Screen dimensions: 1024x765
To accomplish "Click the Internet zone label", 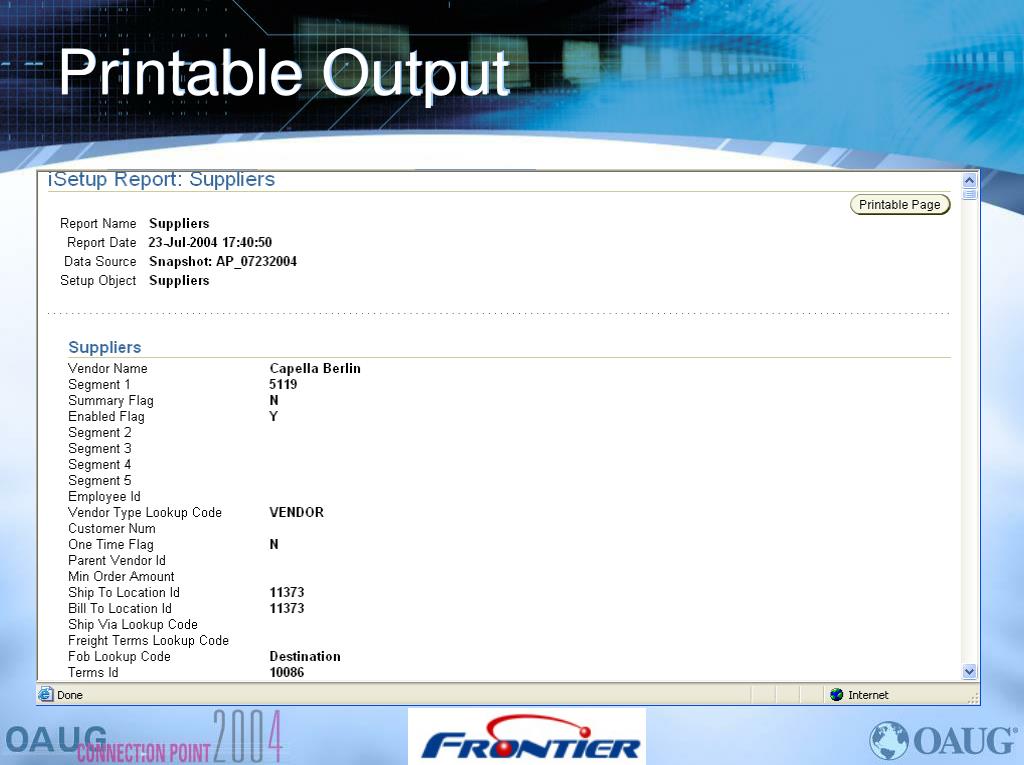I will pos(868,695).
